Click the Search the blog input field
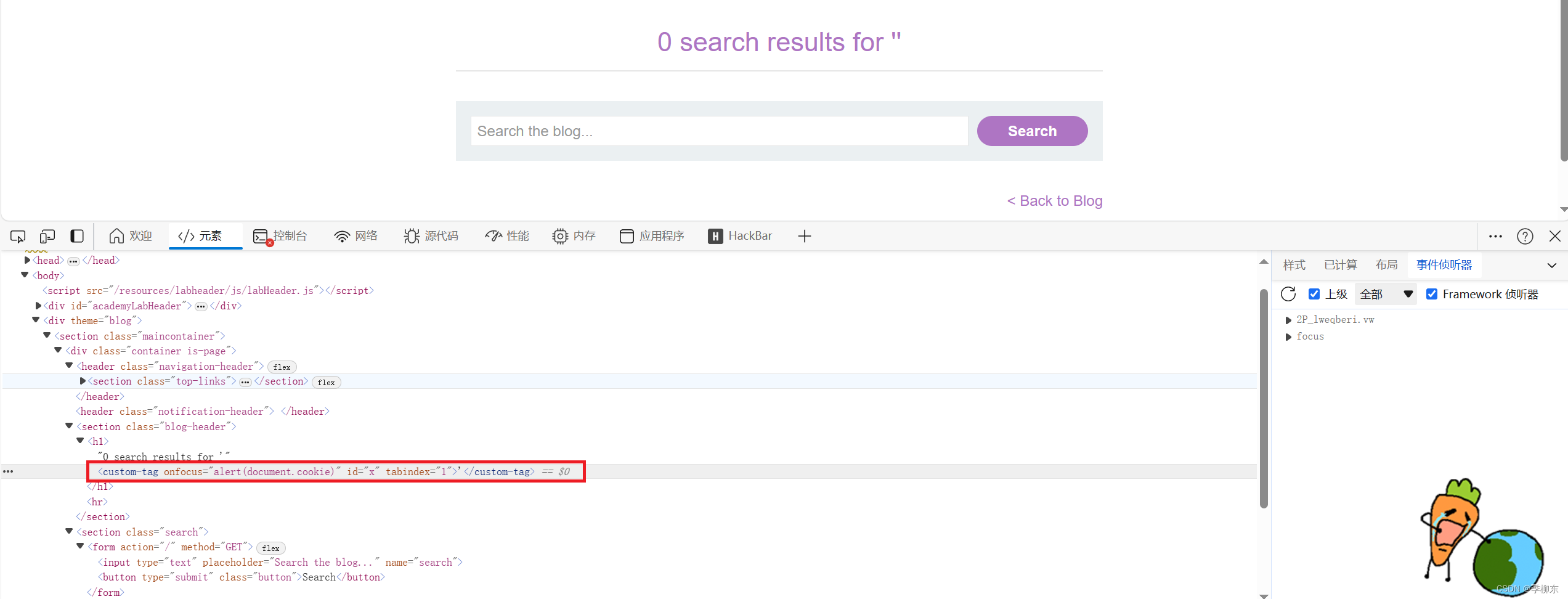The width and height of the screenshot is (1568, 599). click(x=719, y=131)
